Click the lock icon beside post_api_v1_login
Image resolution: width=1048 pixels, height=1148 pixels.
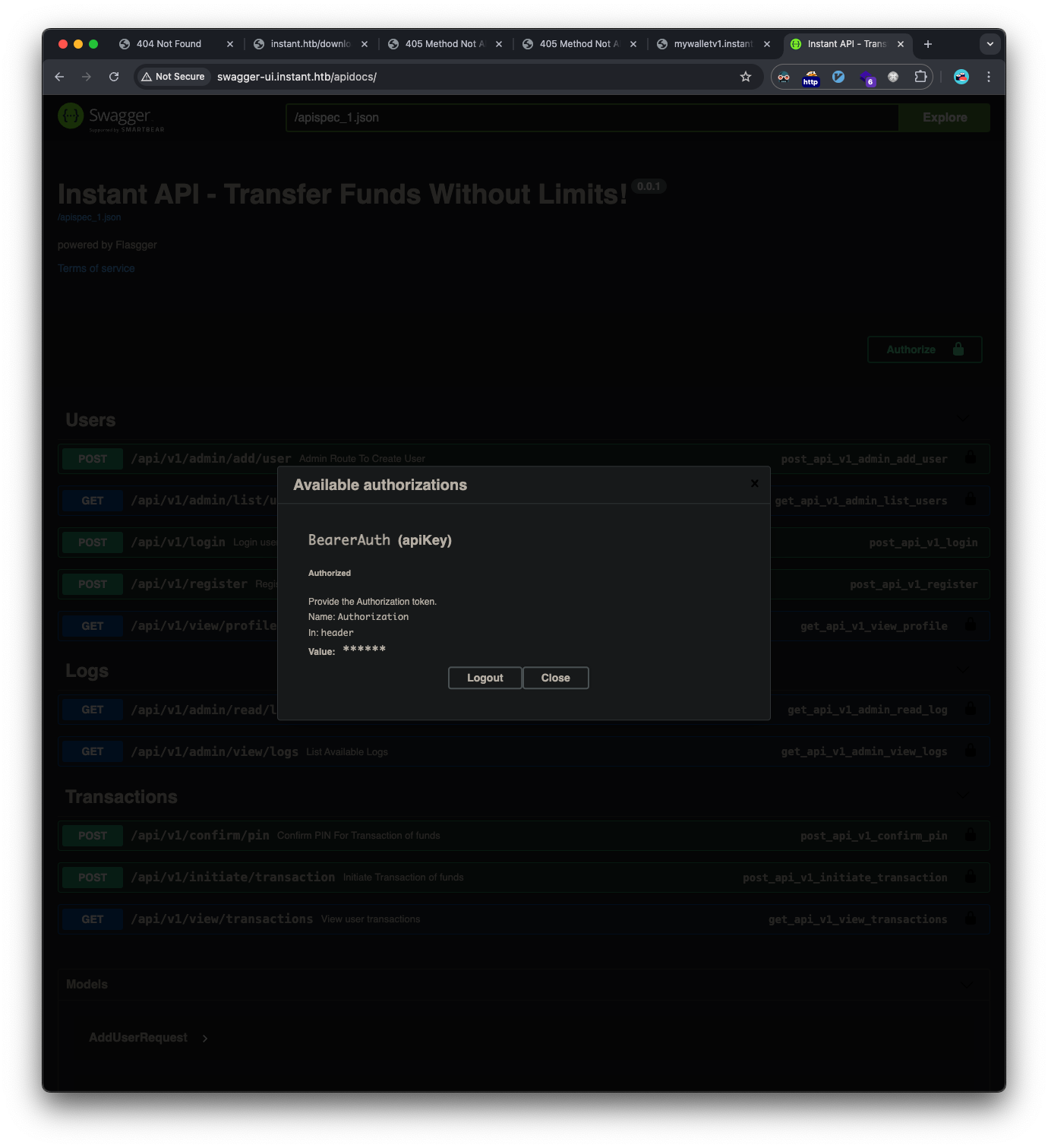[x=971, y=542]
